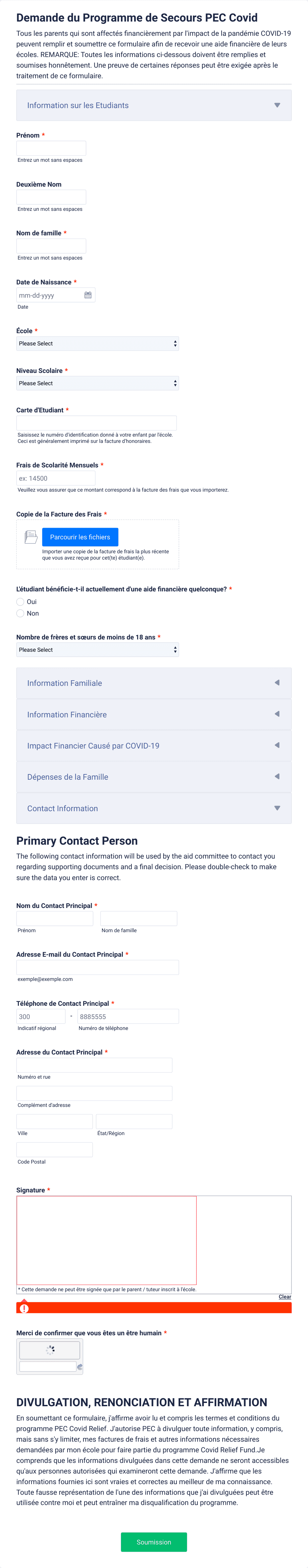This screenshot has width=308, height=1568.
Task: Open the calendar date picker icon
Action: click(88, 295)
